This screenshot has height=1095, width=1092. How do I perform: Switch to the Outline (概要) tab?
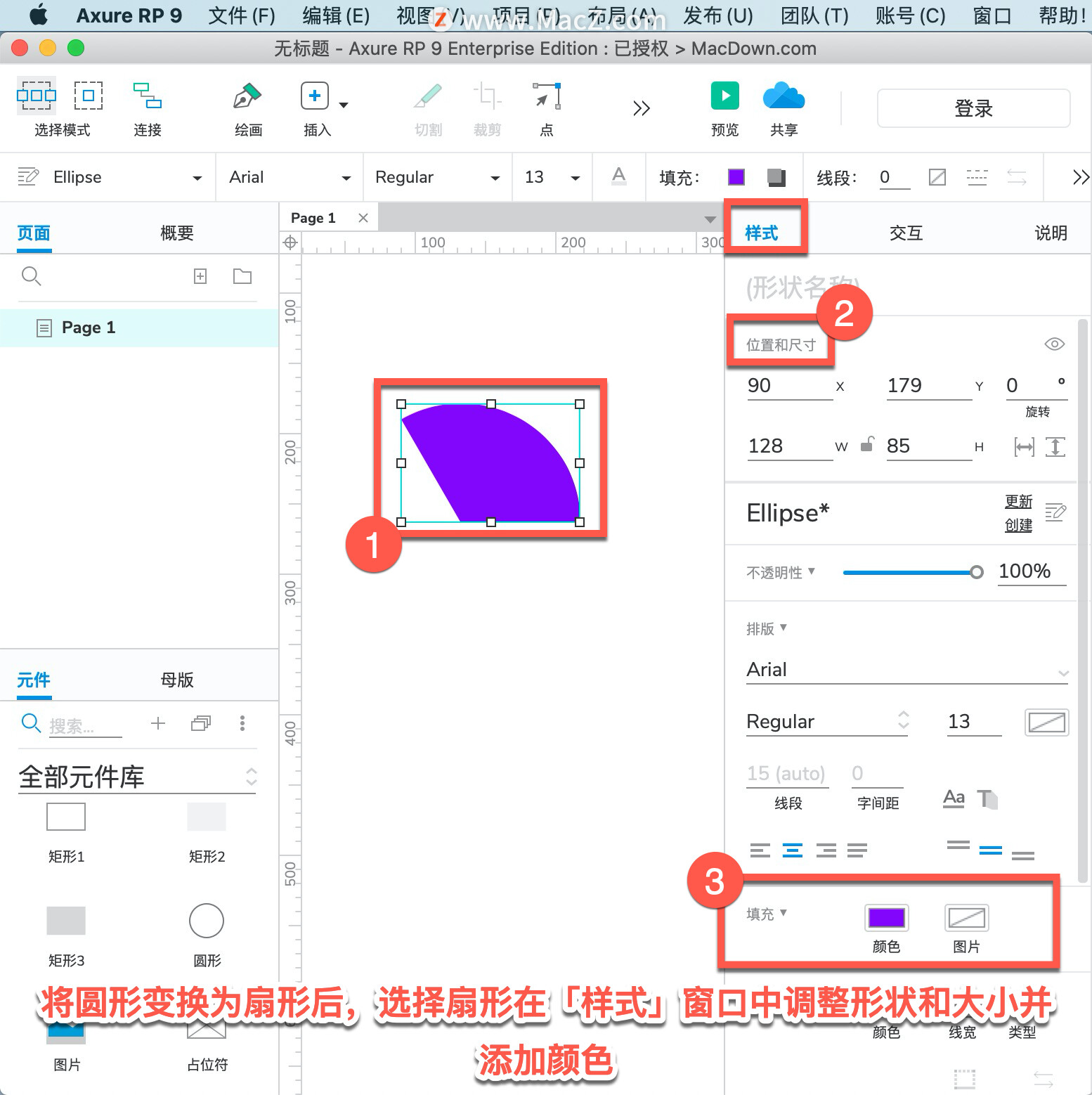point(177,233)
